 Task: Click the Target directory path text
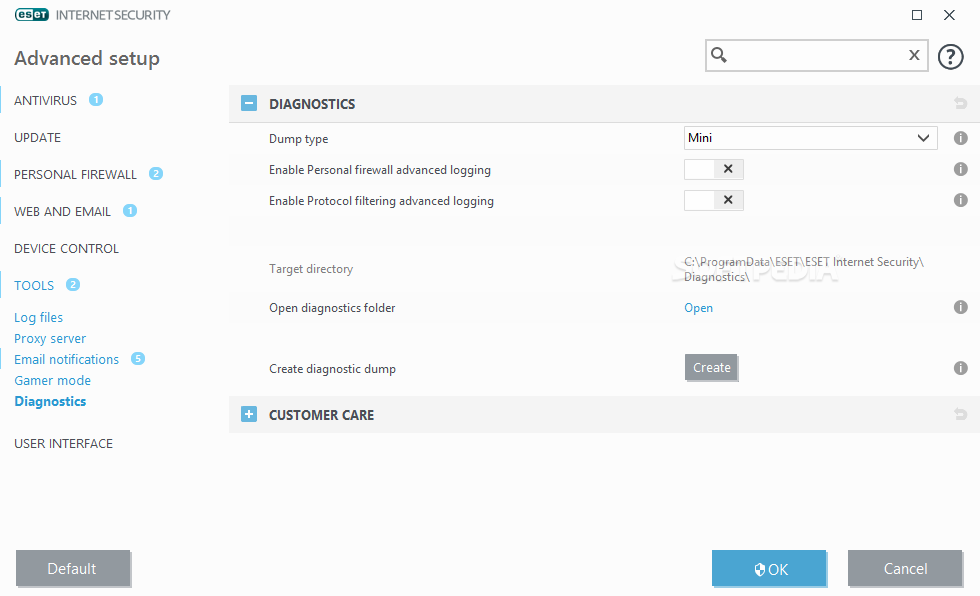click(804, 269)
